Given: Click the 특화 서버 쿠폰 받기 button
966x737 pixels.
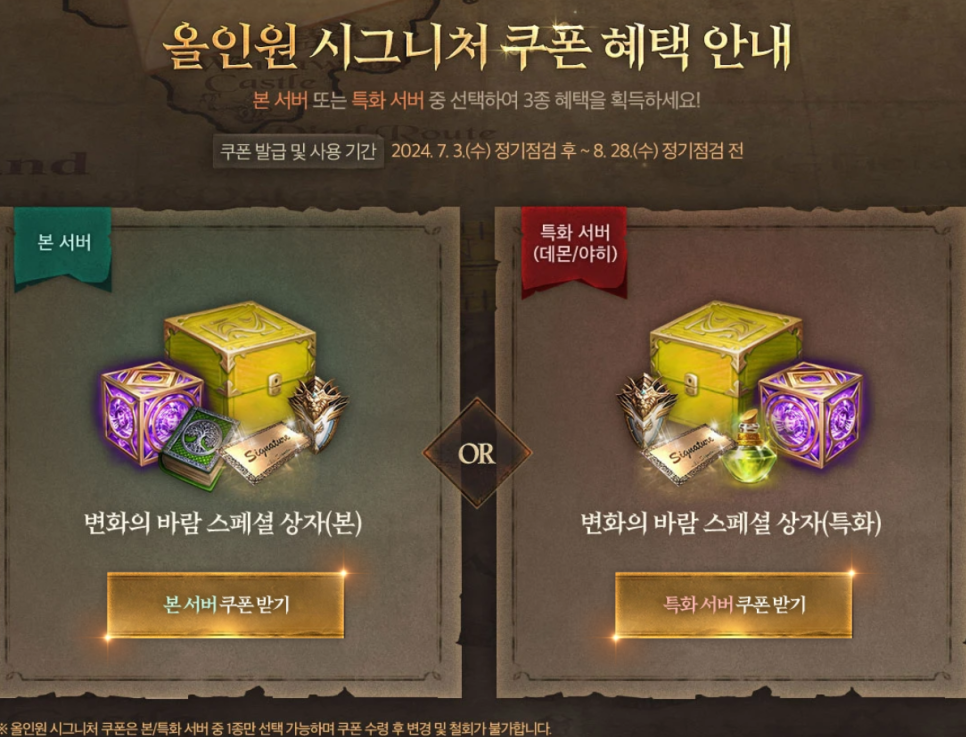Looking at the screenshot, I should tap(734, 605).
